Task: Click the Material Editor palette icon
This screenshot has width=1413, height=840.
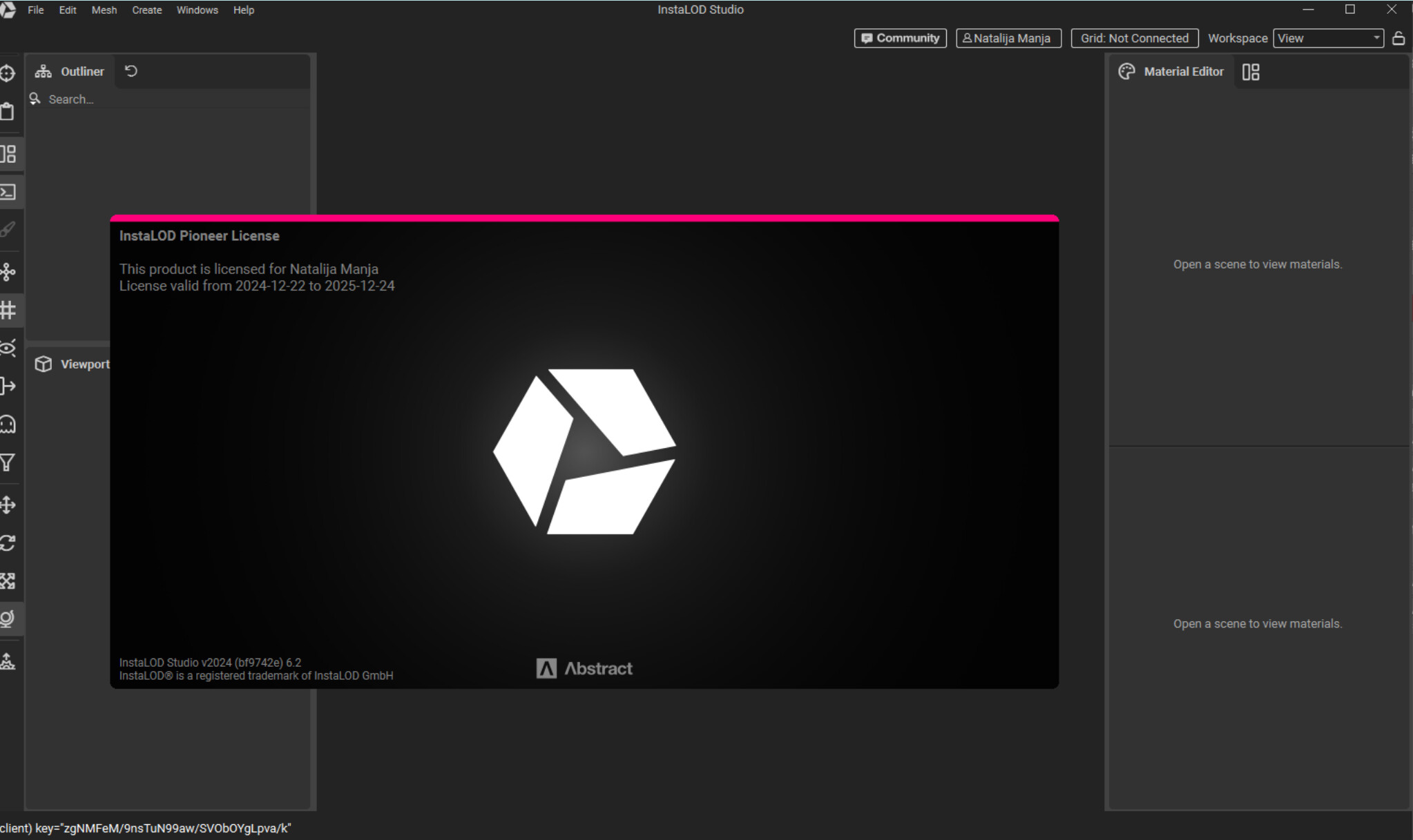Action: [x=1126, y=71]
